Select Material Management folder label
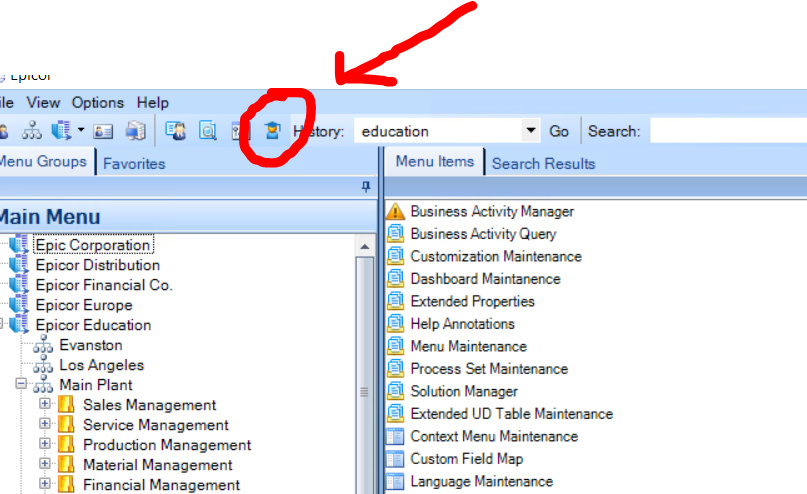The image size is (807, 494). click(157, 465)
